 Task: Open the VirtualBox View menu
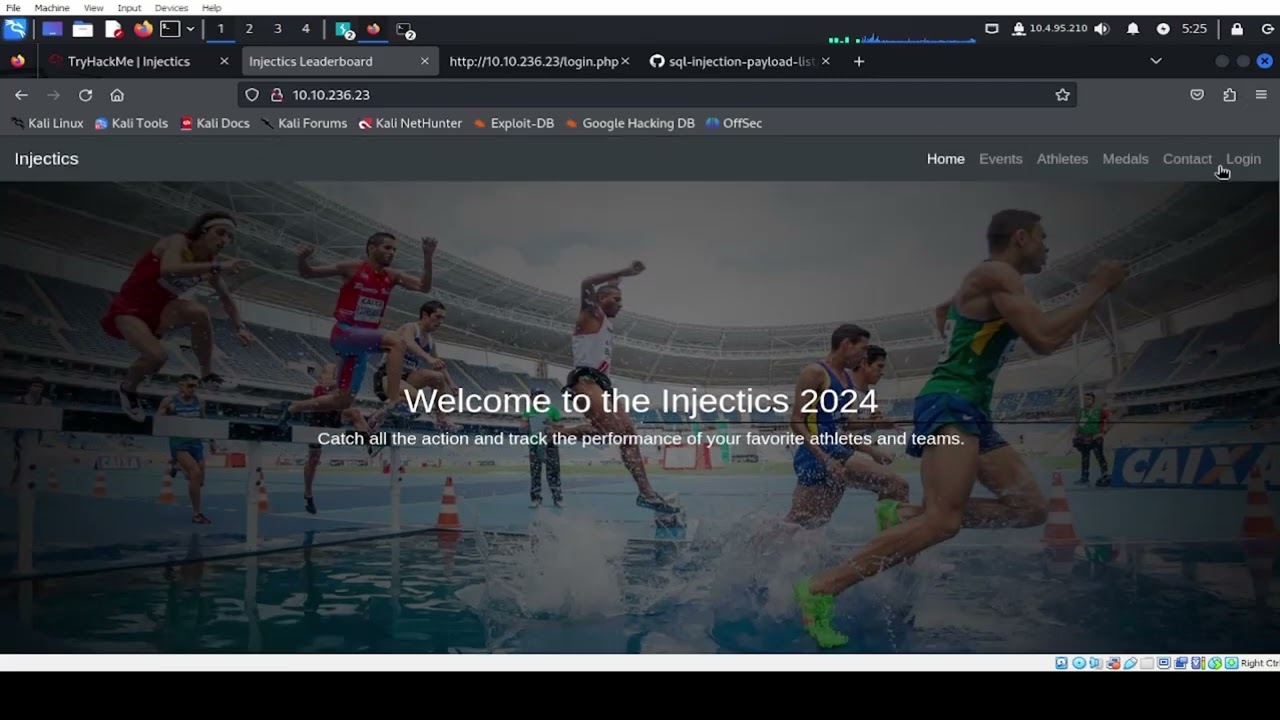pos(93,7)
